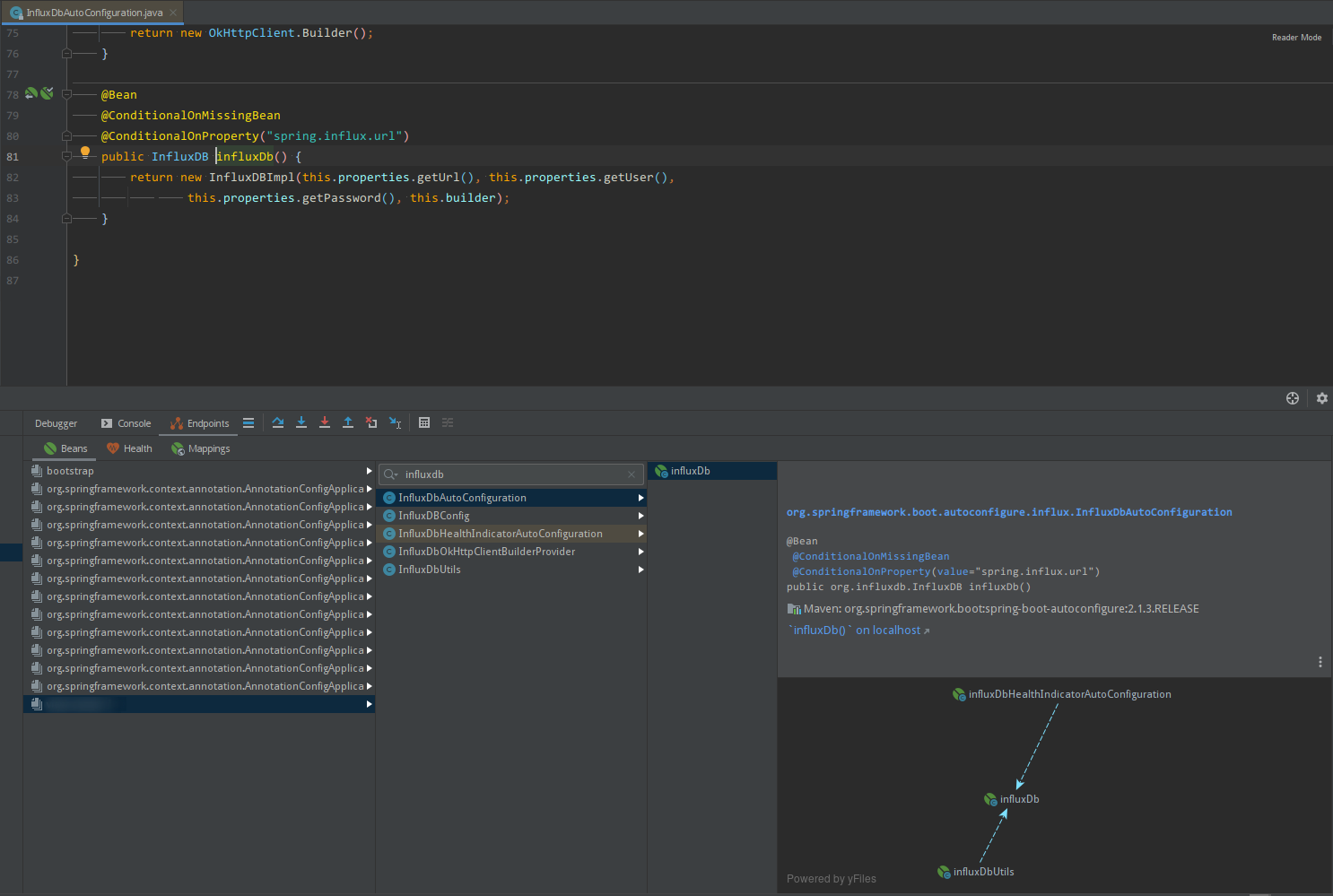The width and height of the screenshot is (1333, 896).
Task: Expand the bootstrap context arrow
Action: [369, 471]
